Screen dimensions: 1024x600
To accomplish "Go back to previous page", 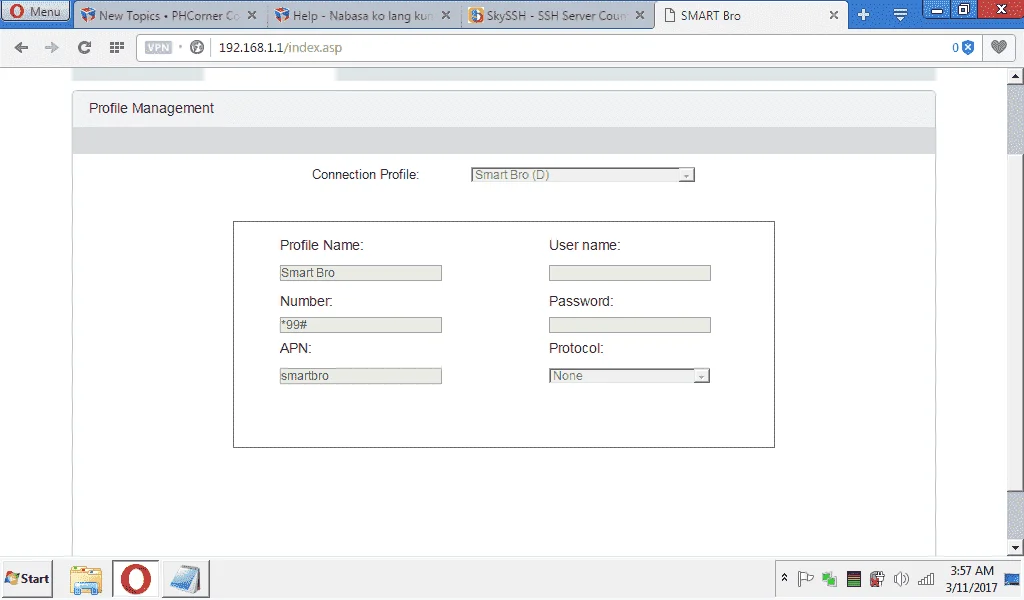I will point(21,47).
